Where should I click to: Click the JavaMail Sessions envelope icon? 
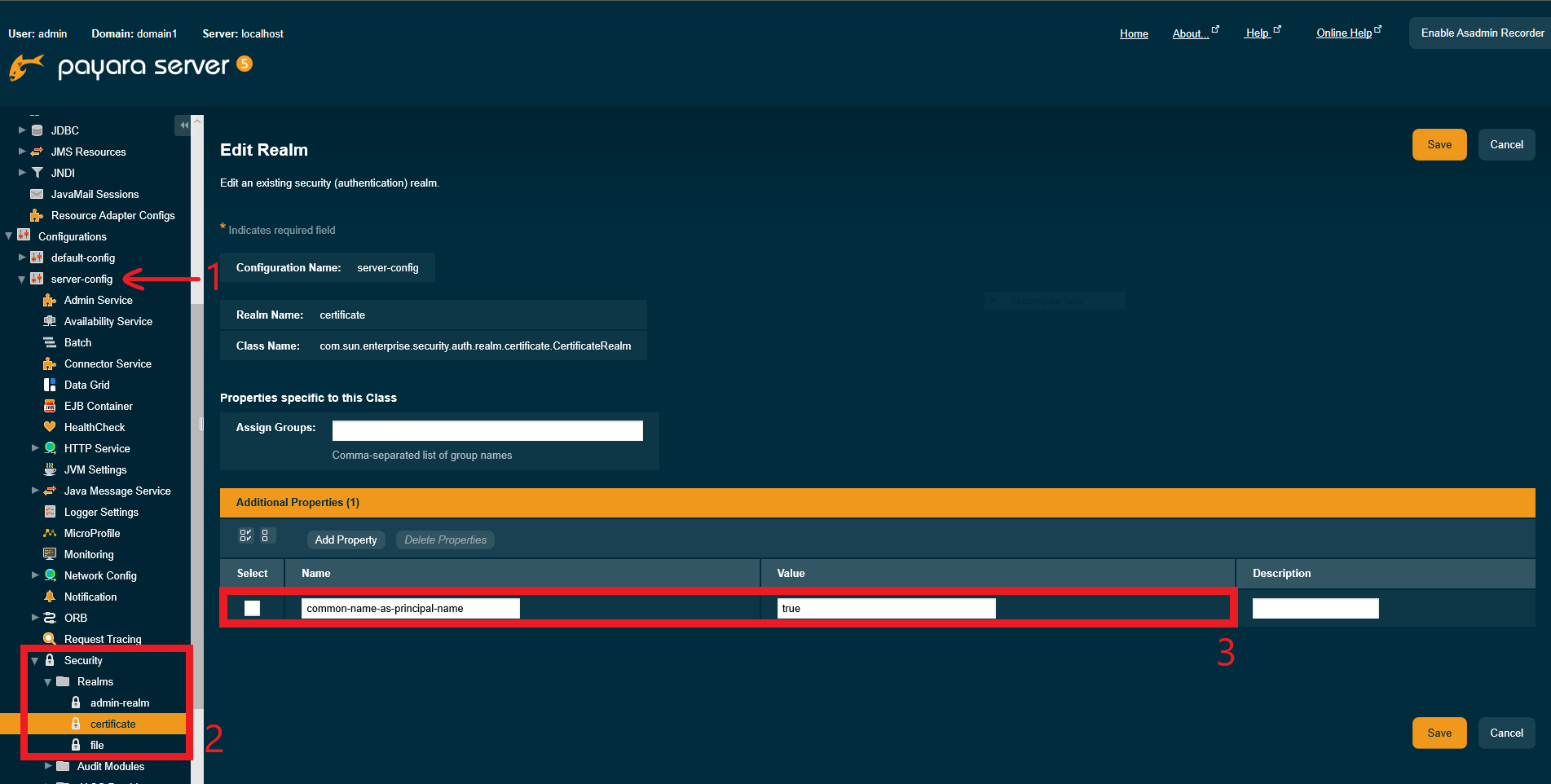tap(37, 194)
